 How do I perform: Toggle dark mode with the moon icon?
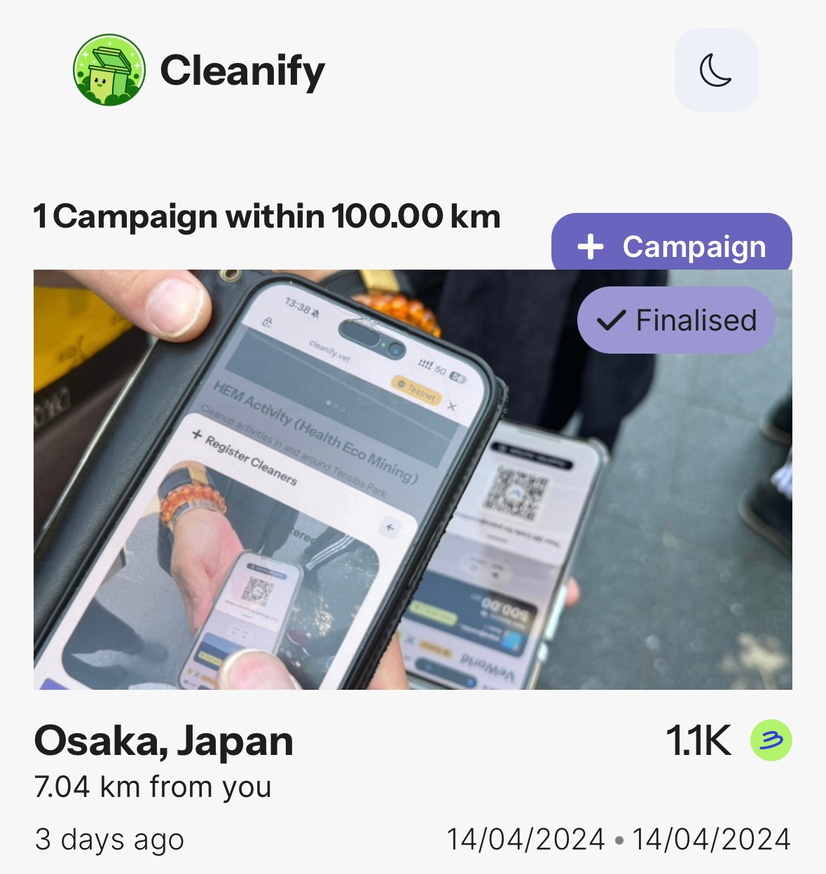tap(716, 70)
